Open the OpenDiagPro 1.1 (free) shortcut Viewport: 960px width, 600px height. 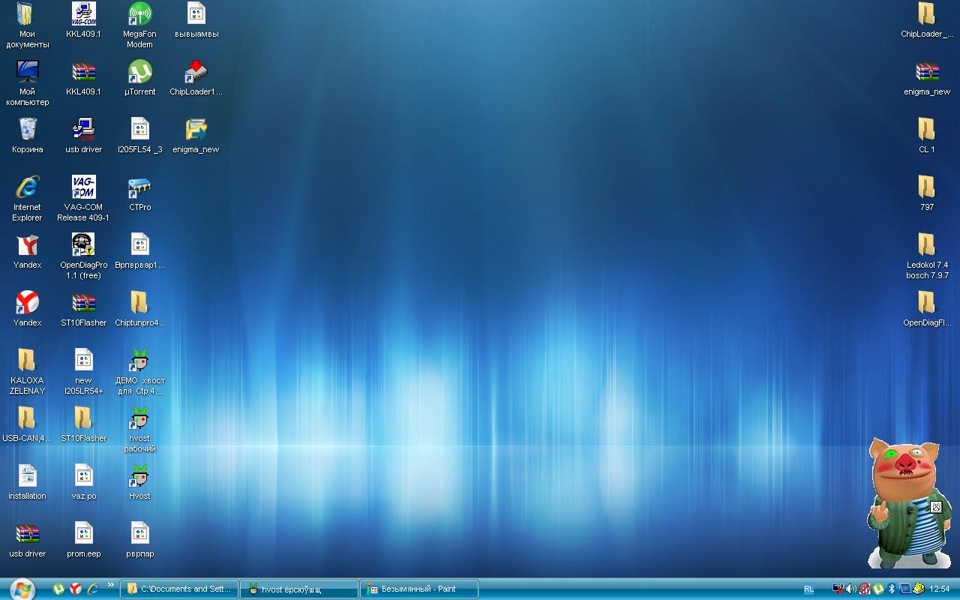click(x=84, y=246)
